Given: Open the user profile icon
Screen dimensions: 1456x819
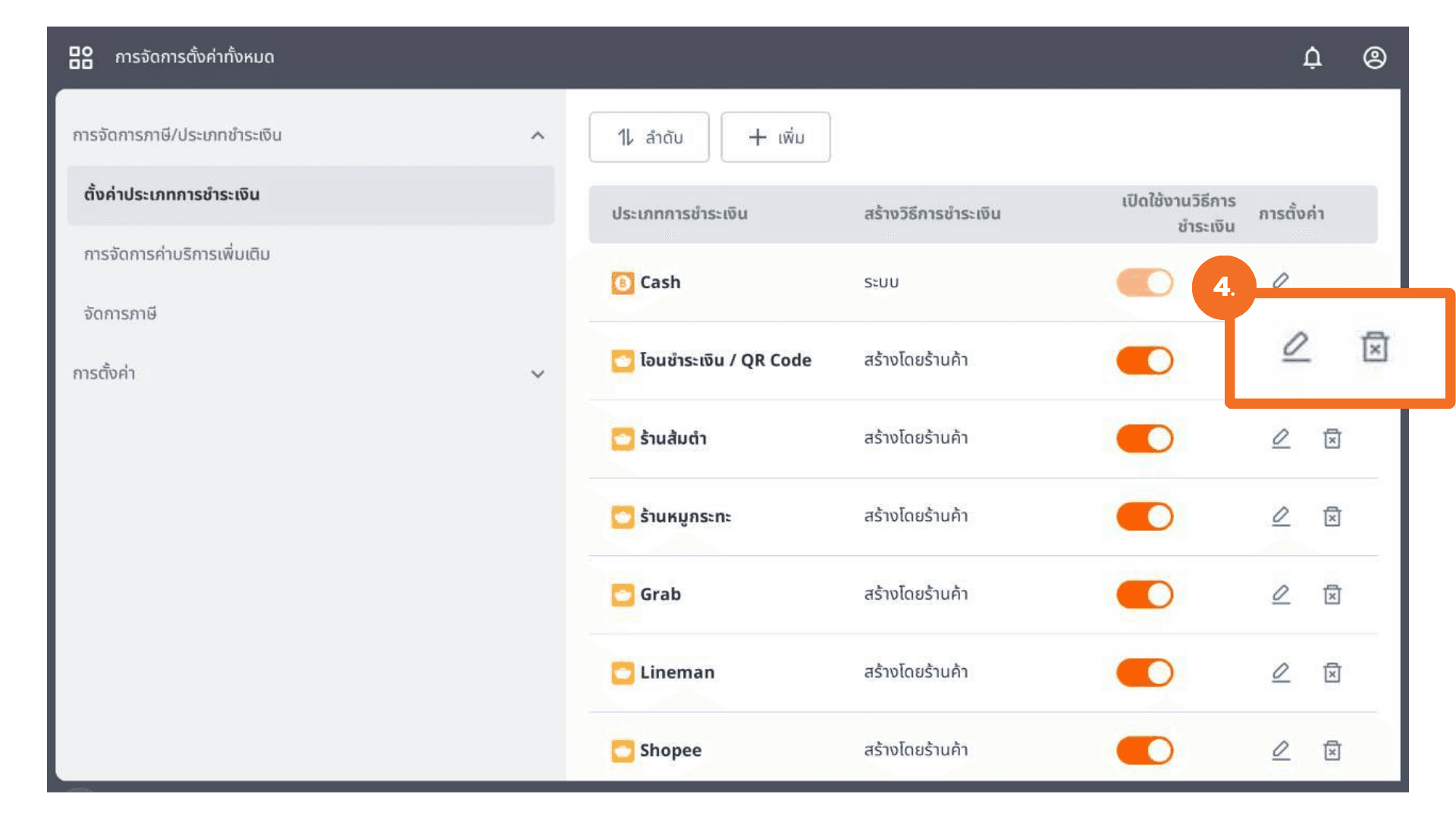Looking at the screenshot, I should point(1374,58).
